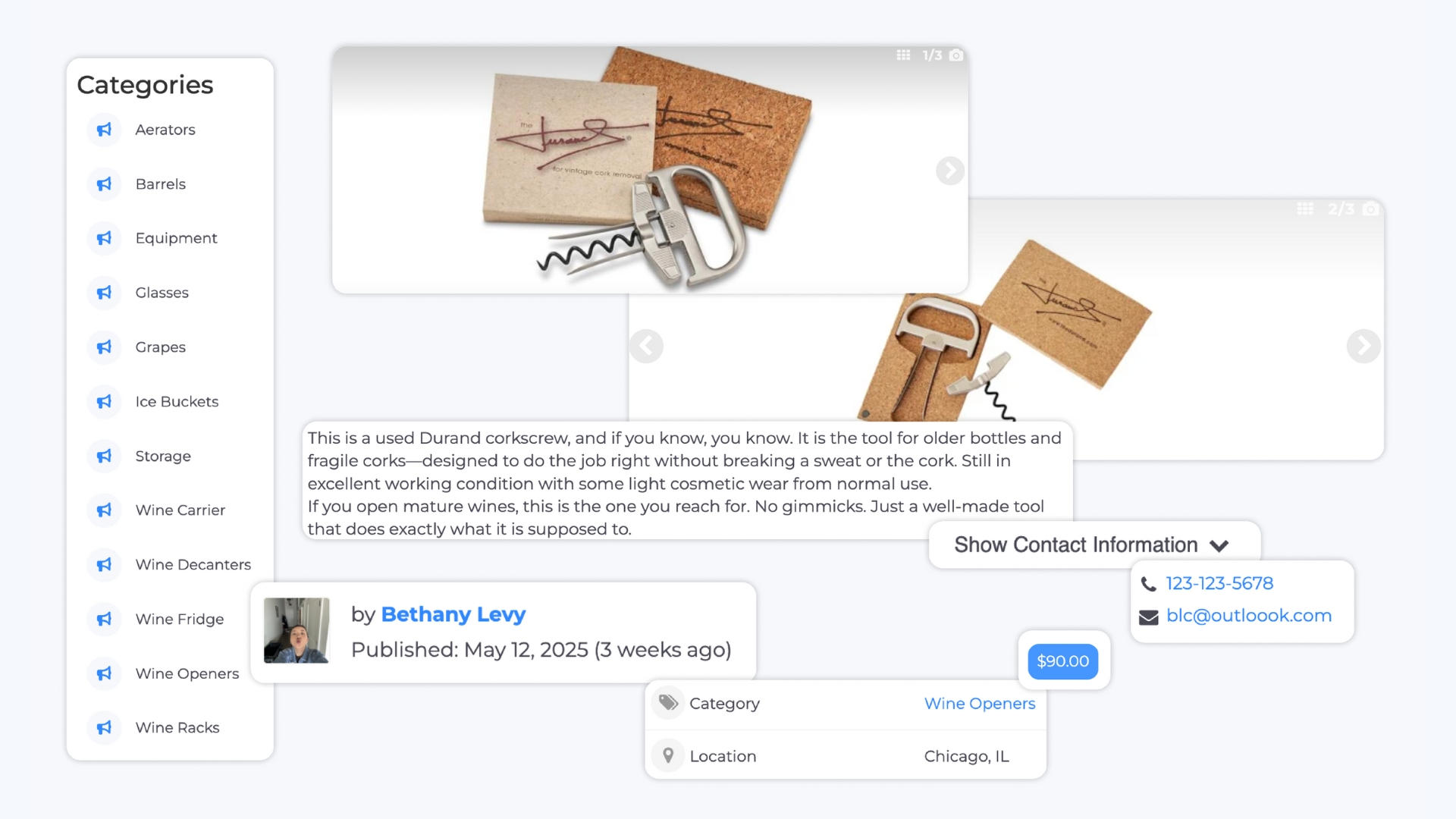Open Bethany Levy's profile link
The width and height of the screenshot is (1456, 819).
pyautogui.click(x=453, y=614)
